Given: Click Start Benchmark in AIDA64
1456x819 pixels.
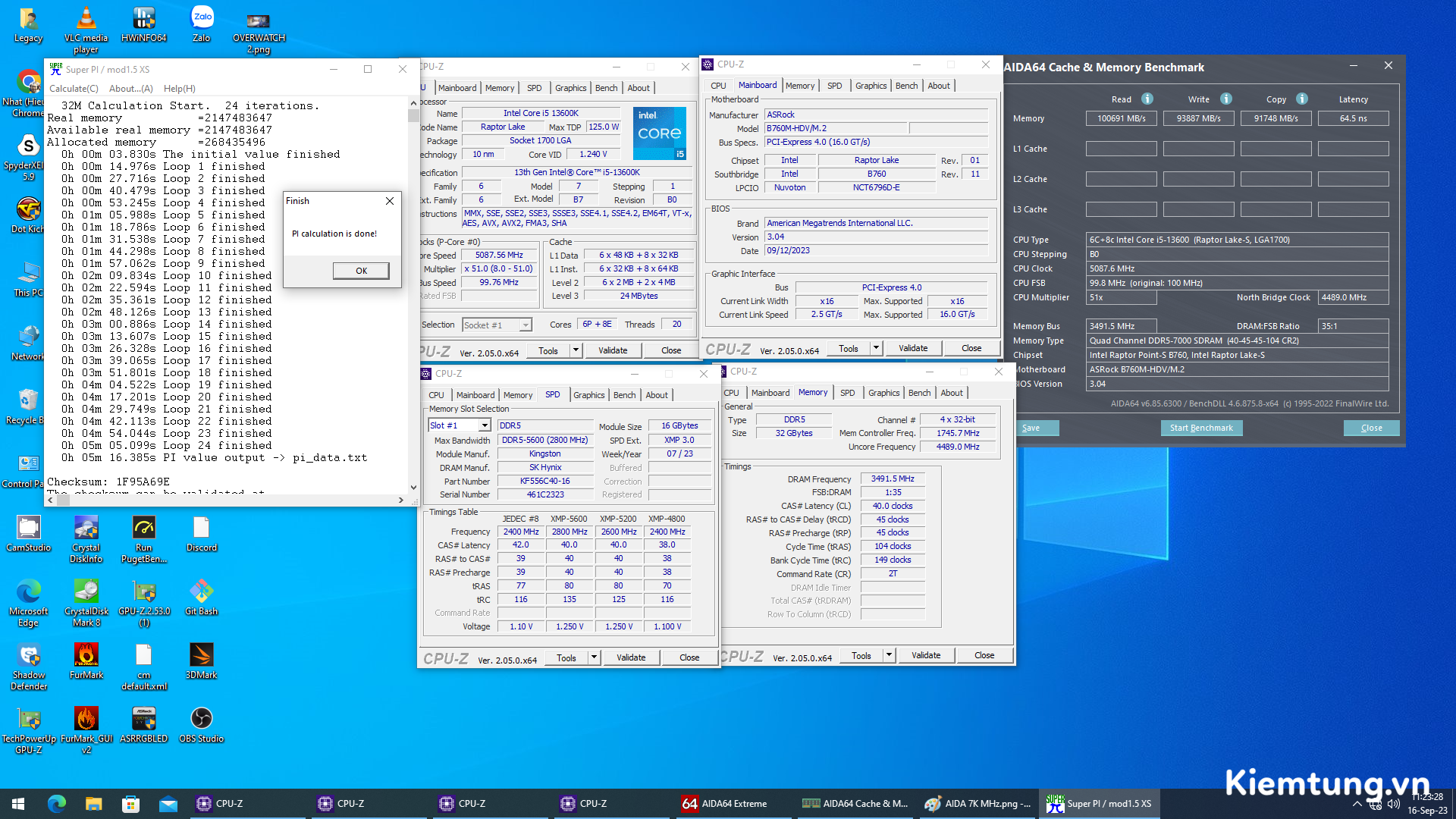Looking at the screenshot, I should point(1201,428).
